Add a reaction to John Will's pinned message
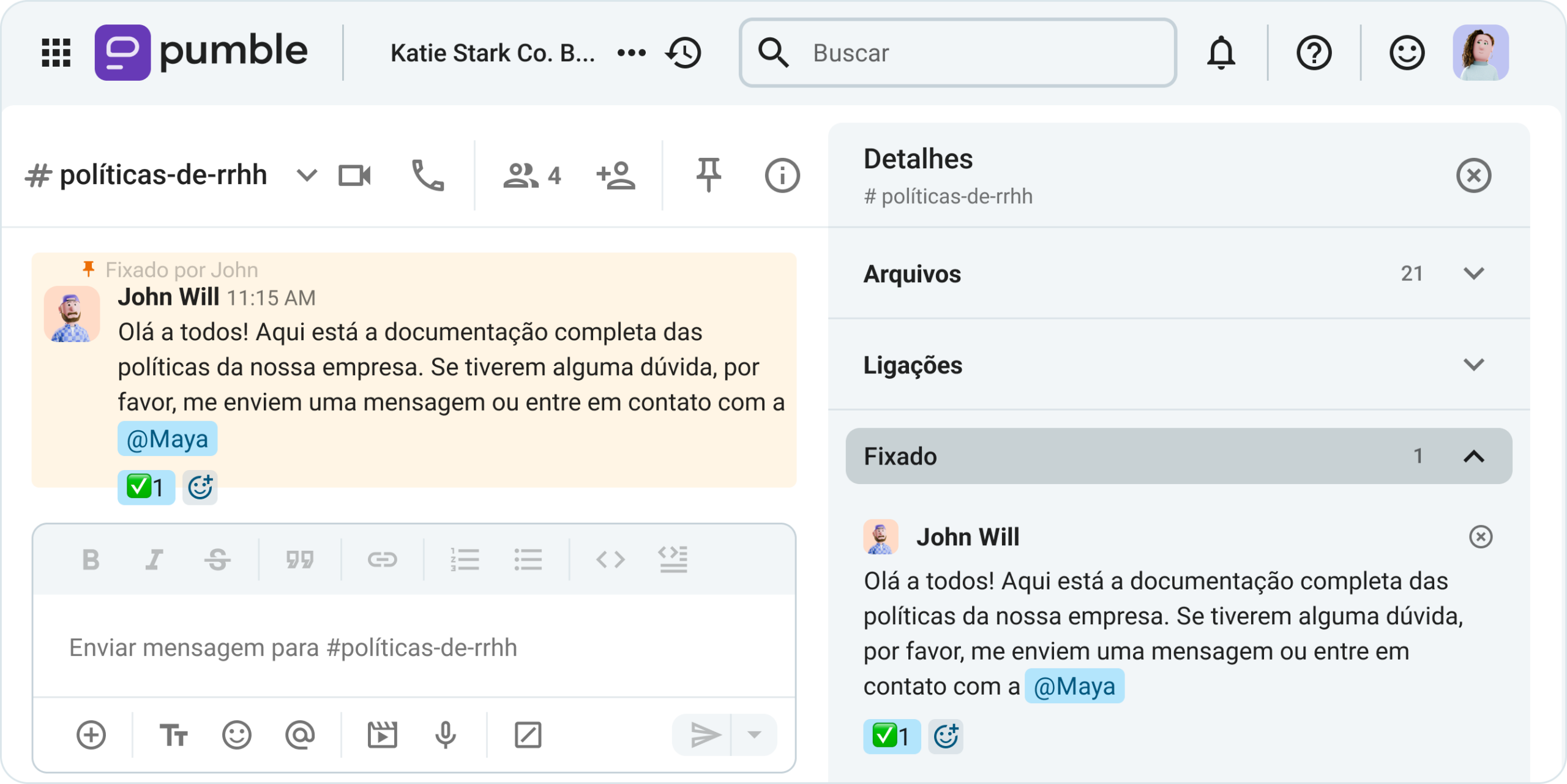 [200, 487]
